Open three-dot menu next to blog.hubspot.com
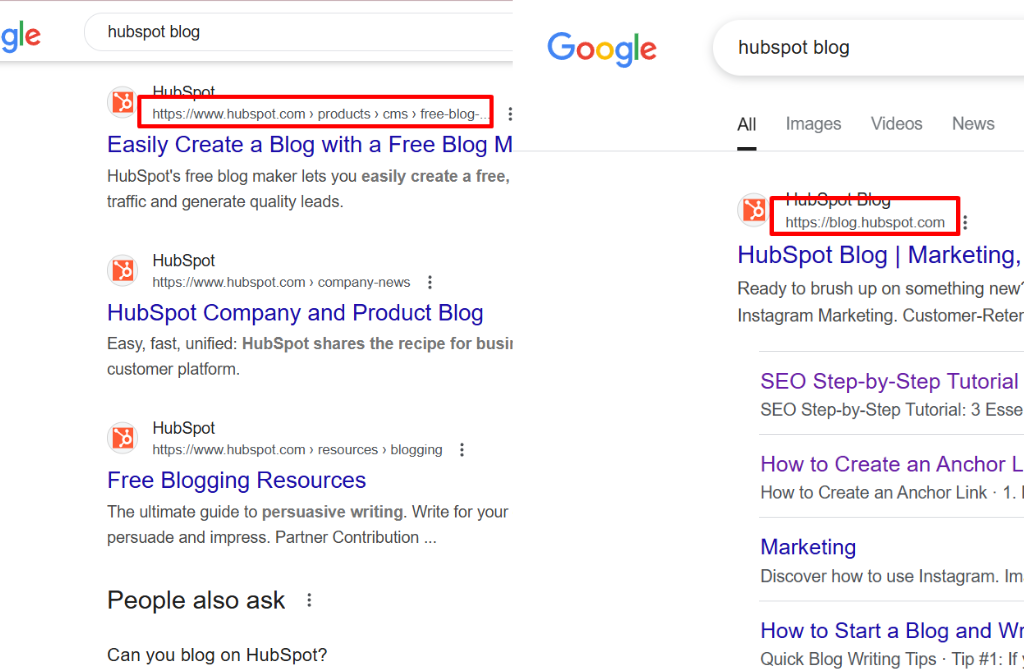 pos(965,223)
